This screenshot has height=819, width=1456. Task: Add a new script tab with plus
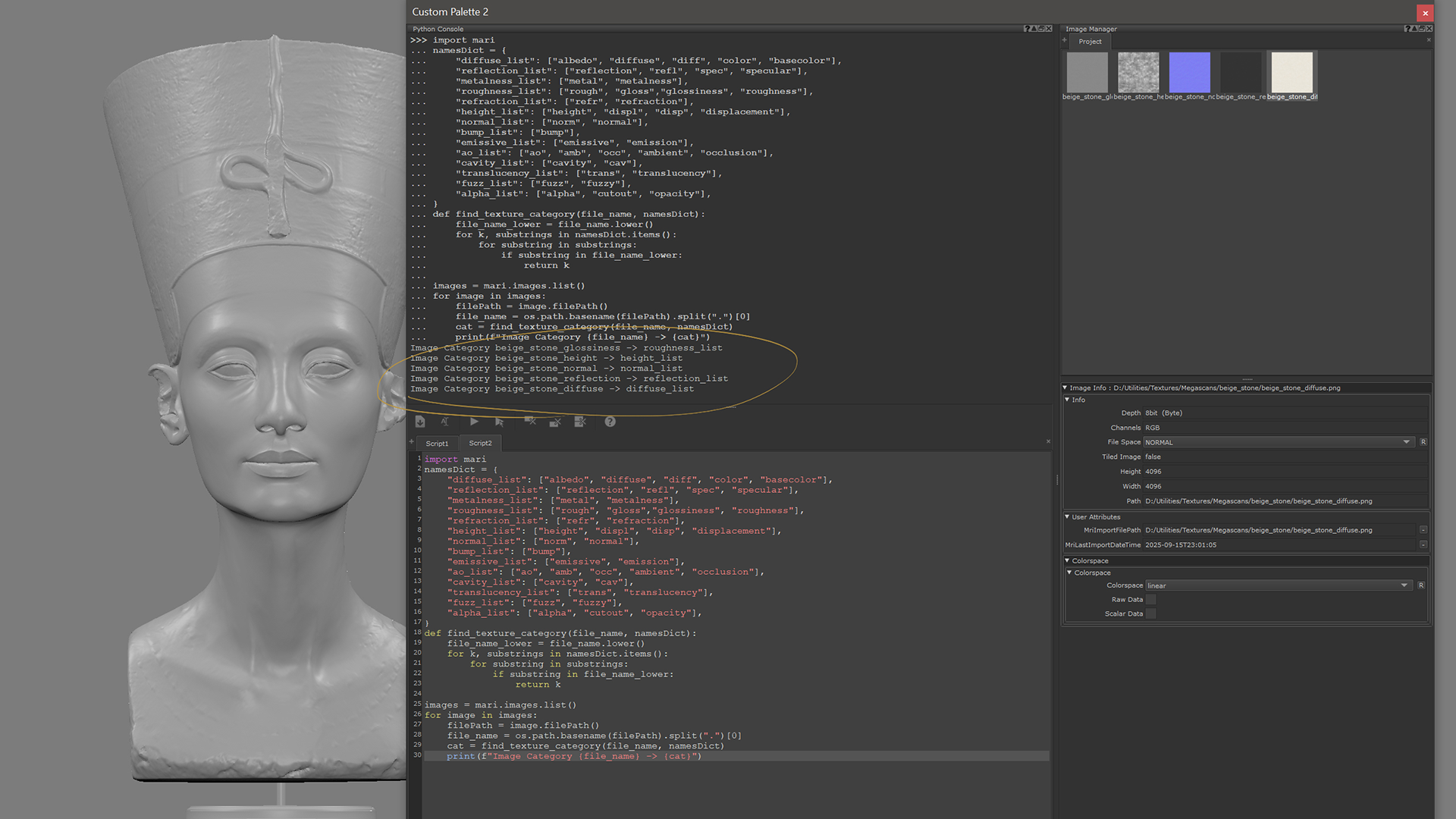412,442
